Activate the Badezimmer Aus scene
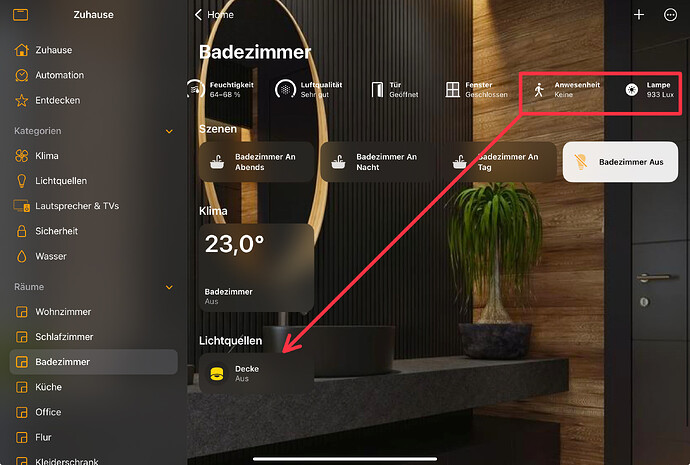Screen dimensions: 690x465 [620, 162]
